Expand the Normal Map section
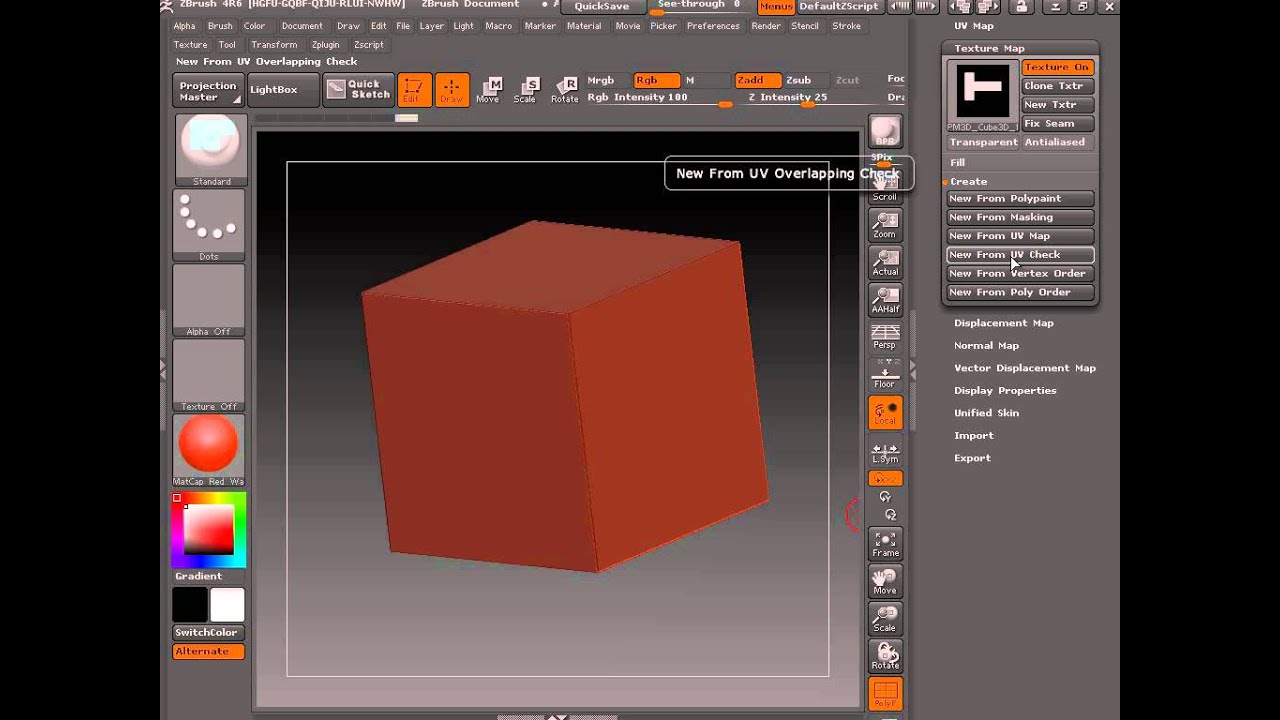This screenshot has height=720, width=1280. click(986, 345)
